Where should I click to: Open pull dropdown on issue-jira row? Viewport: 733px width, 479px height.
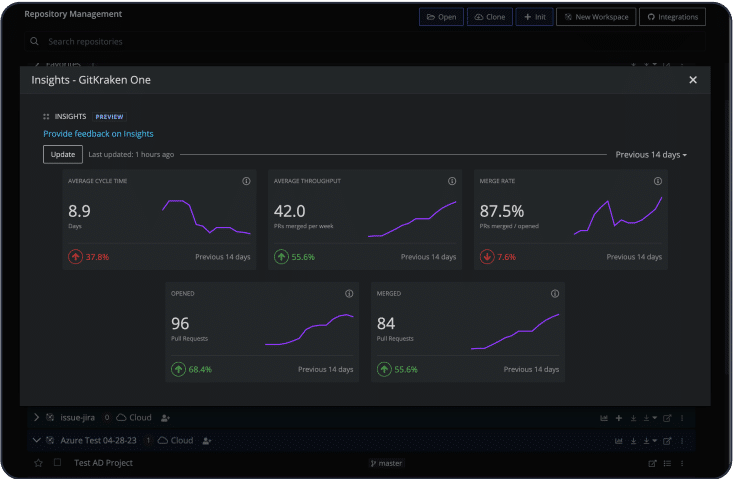coord(650,418)
